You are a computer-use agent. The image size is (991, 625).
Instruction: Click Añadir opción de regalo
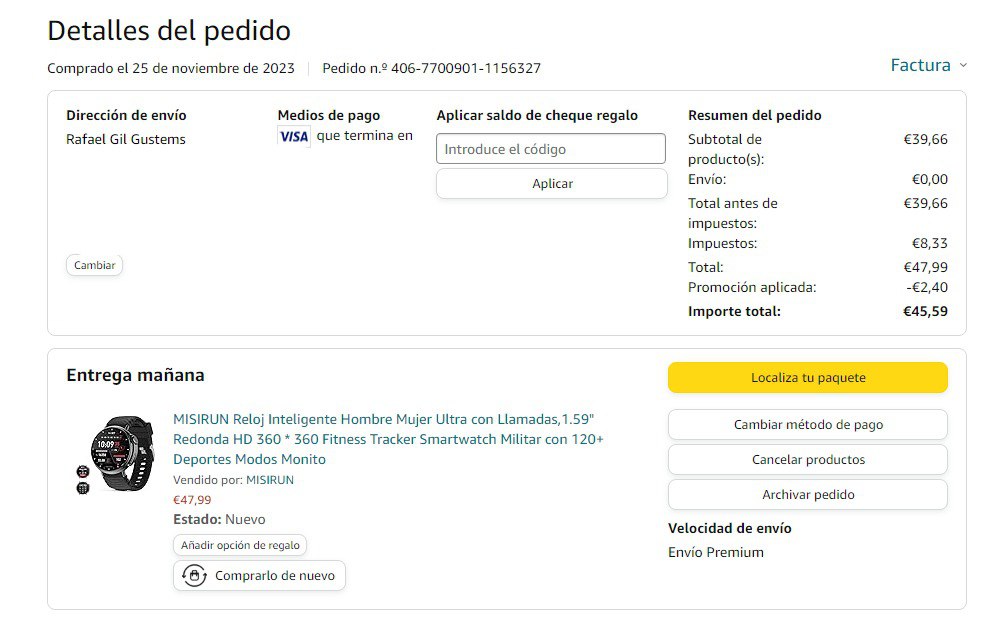[x=240, y=545]
